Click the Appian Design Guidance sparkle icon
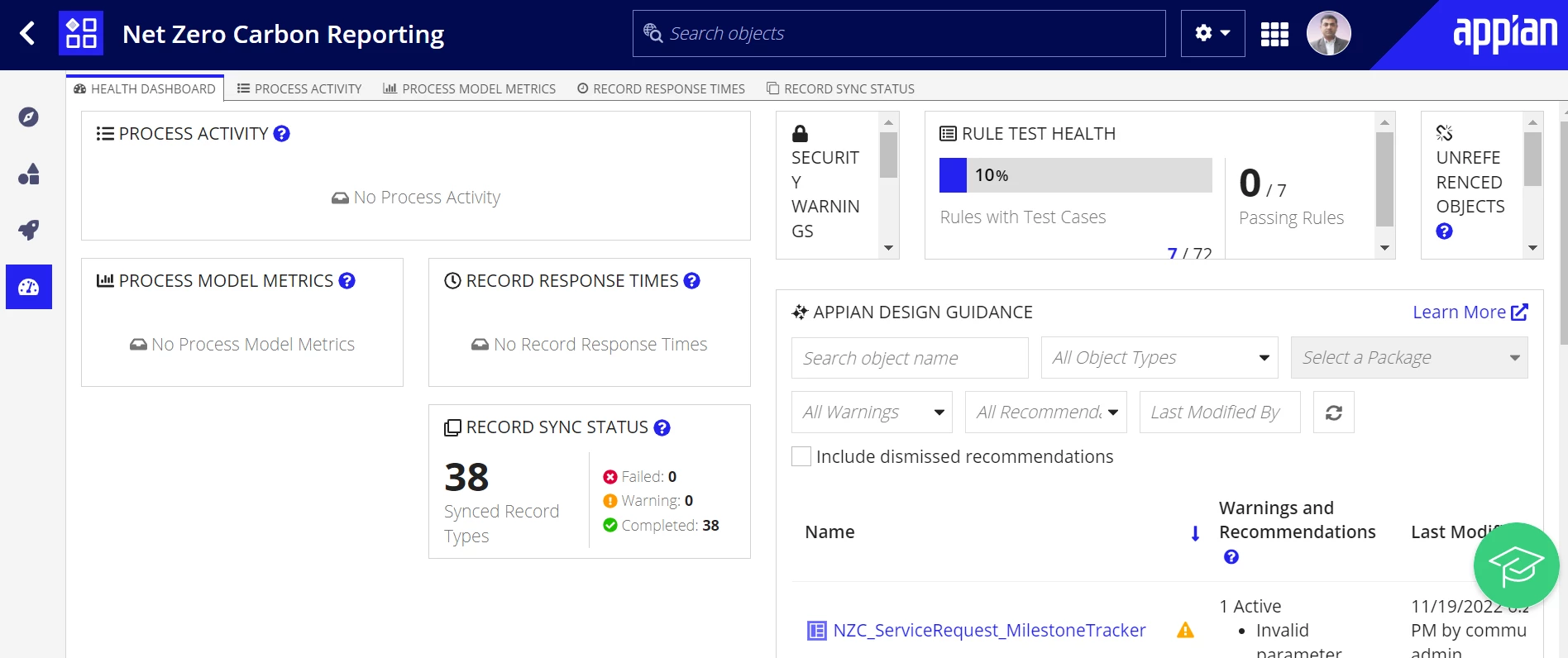 pos(800,312)
